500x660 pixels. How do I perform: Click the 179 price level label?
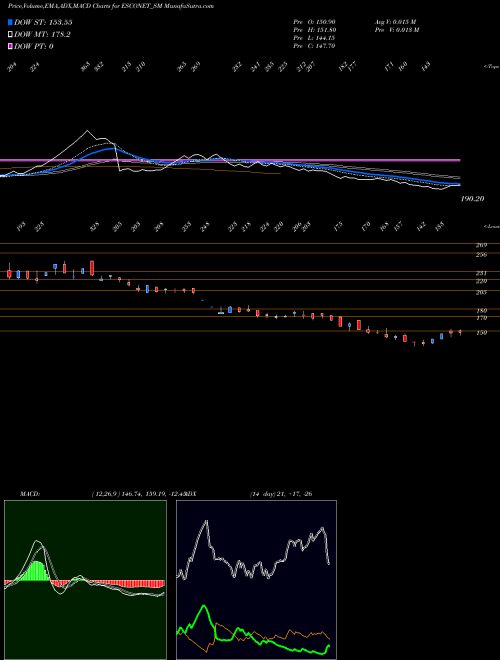tap(481, 318)
